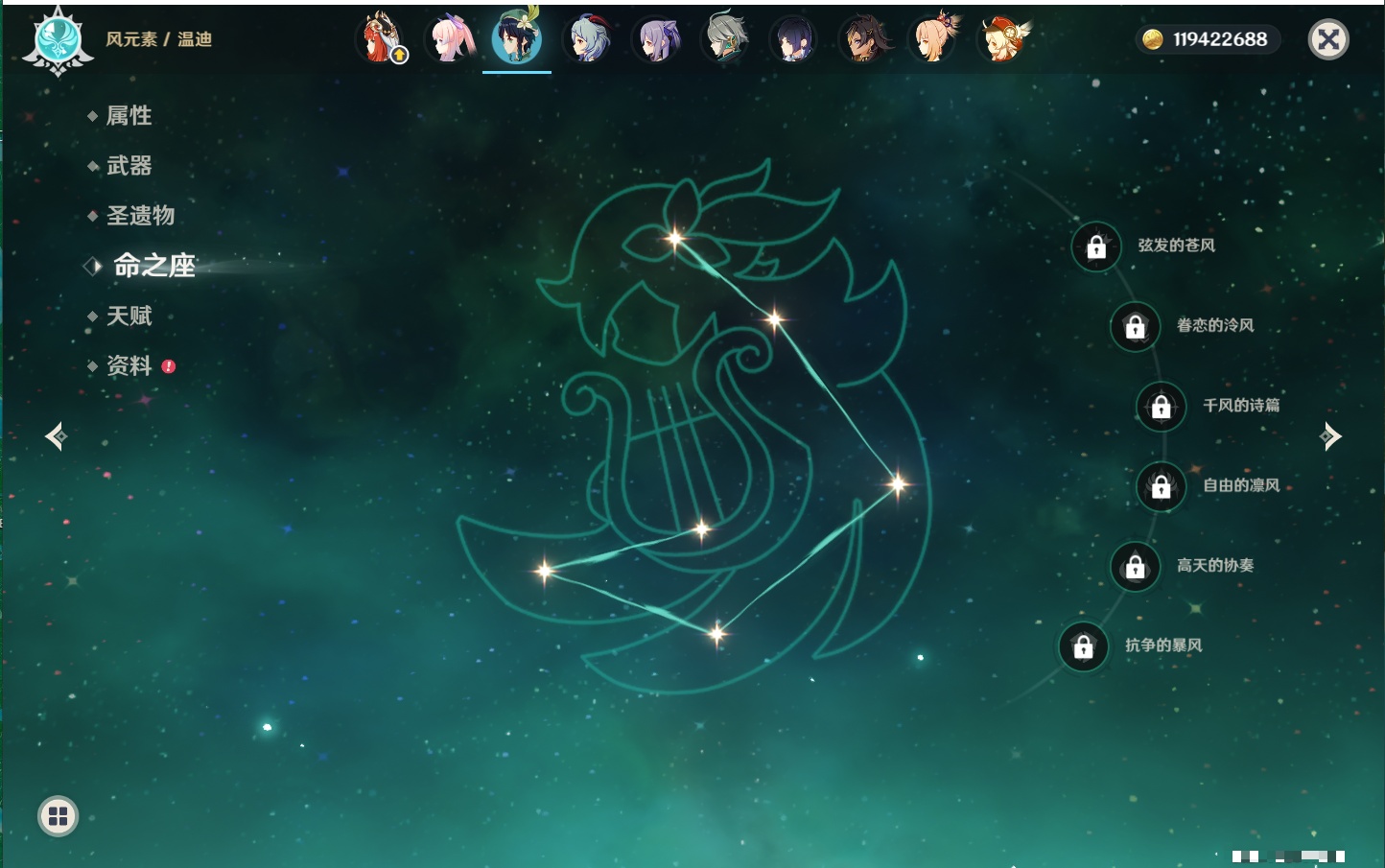Switch to grey-haired Alhaitham portrait
This screenshot has height=868, width=1385.
tap(726, 39)
